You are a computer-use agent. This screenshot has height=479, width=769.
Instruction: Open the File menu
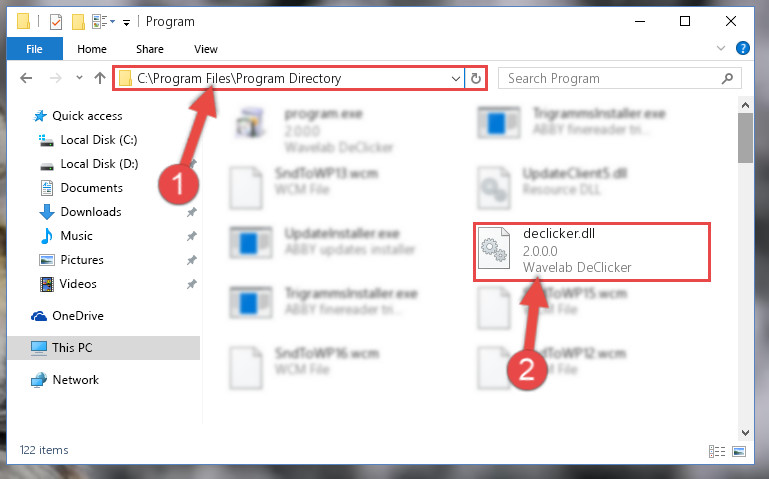pyautogui.click(x=34, y=49)
